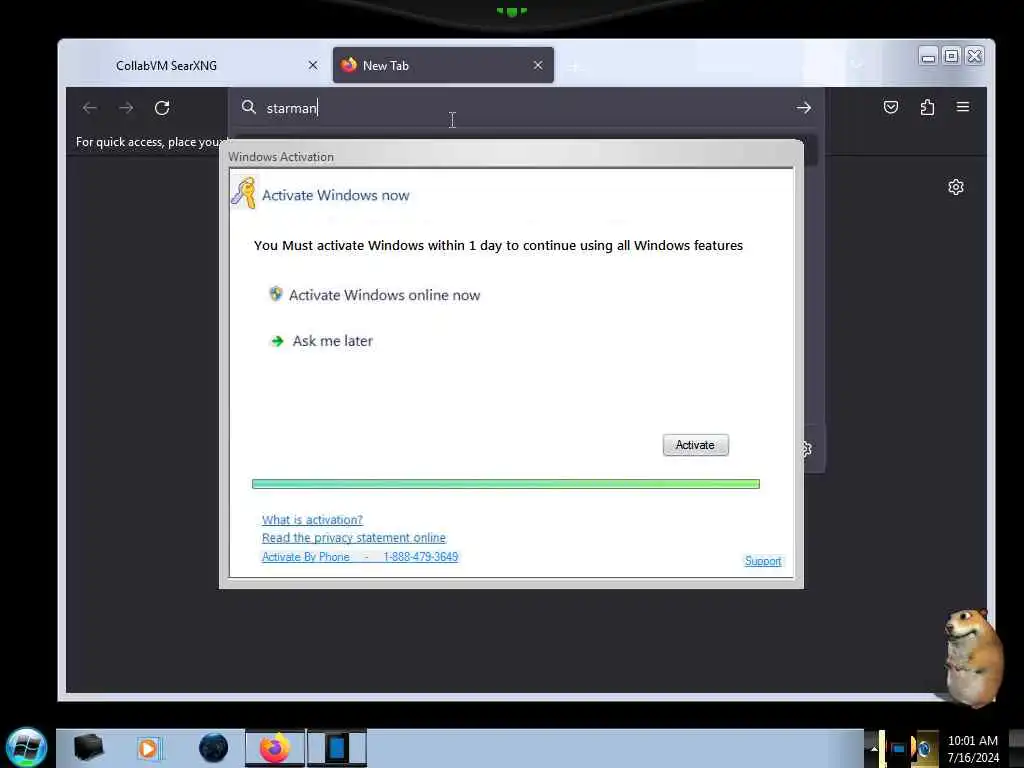Image resolution: width=1024 pixels, height=768 pixels.
Task: Switch to Firefox in the taskbar
Action: point(275,748)
